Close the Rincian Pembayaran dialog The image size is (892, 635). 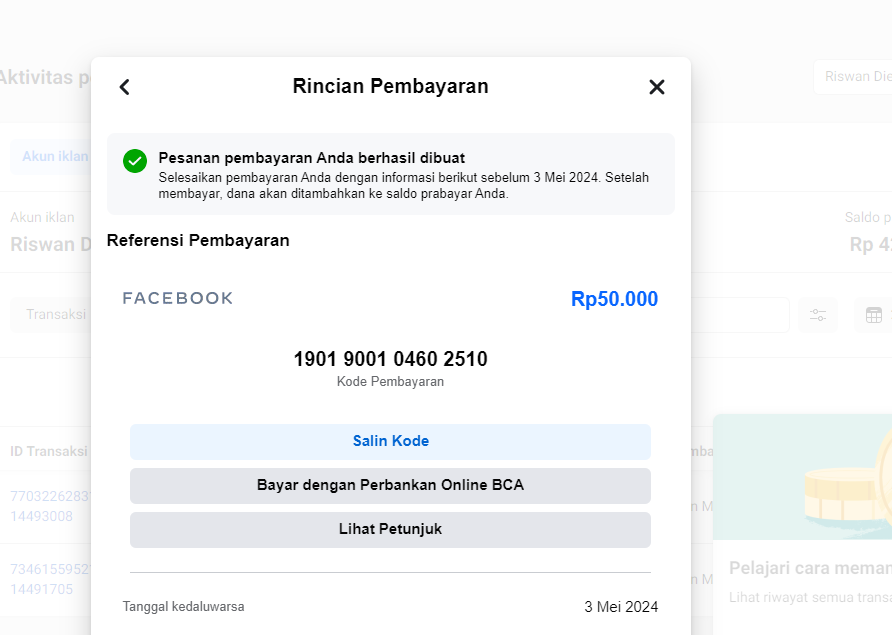tap(657, 87)
